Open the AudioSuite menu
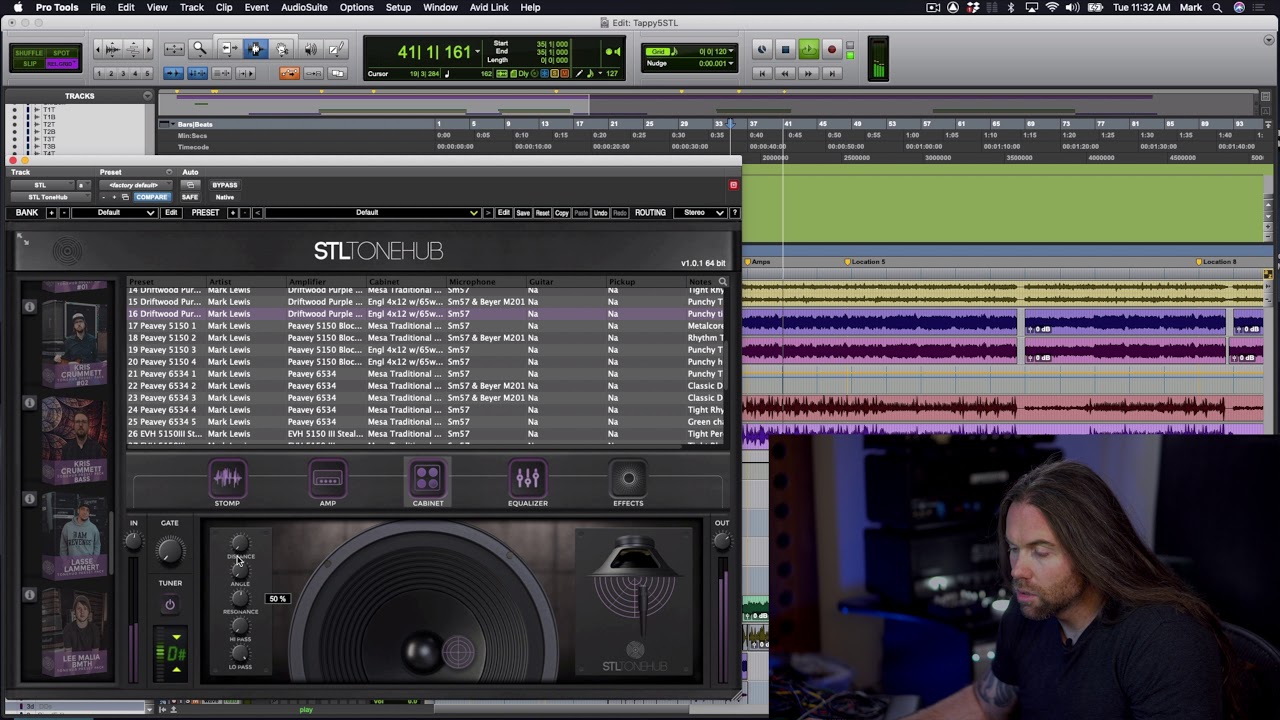The width and height of the screenshot is (1280, 720). tap(304, 7)
